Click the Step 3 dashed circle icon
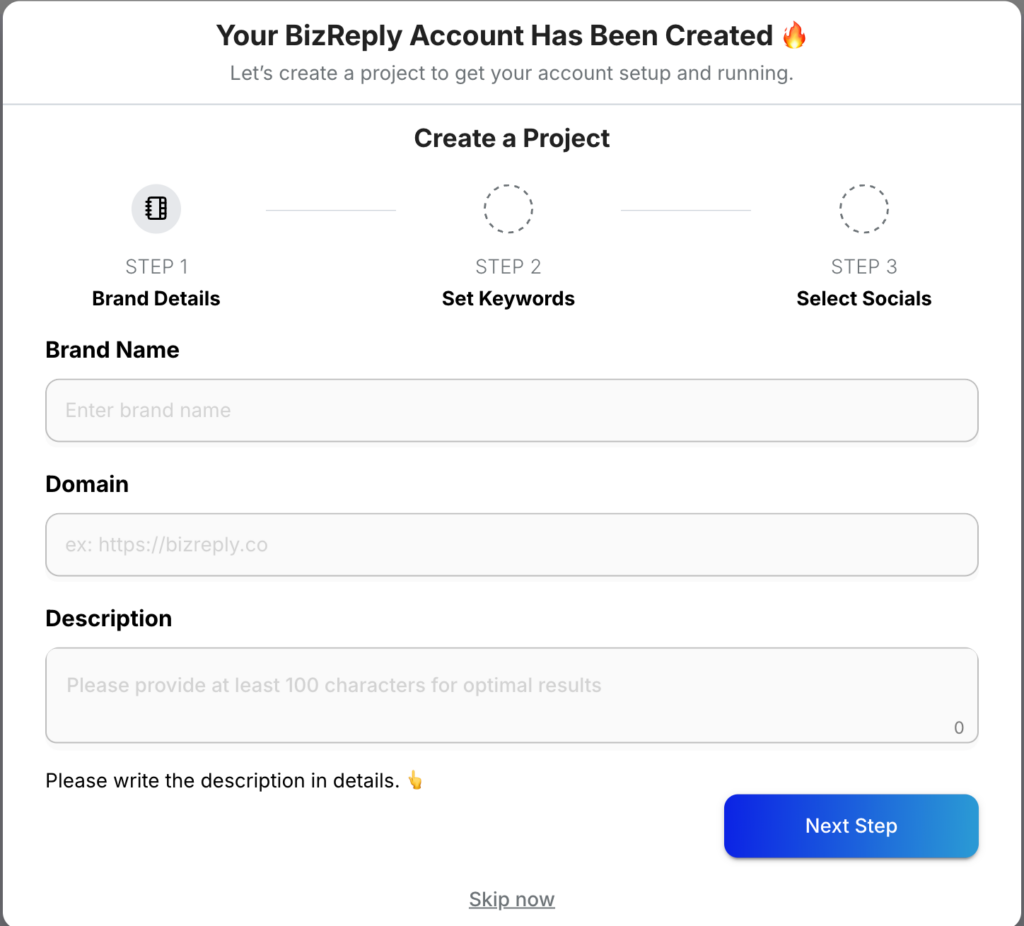The image size is (1024, 926). pyautogui.click(x=864, y=209)
